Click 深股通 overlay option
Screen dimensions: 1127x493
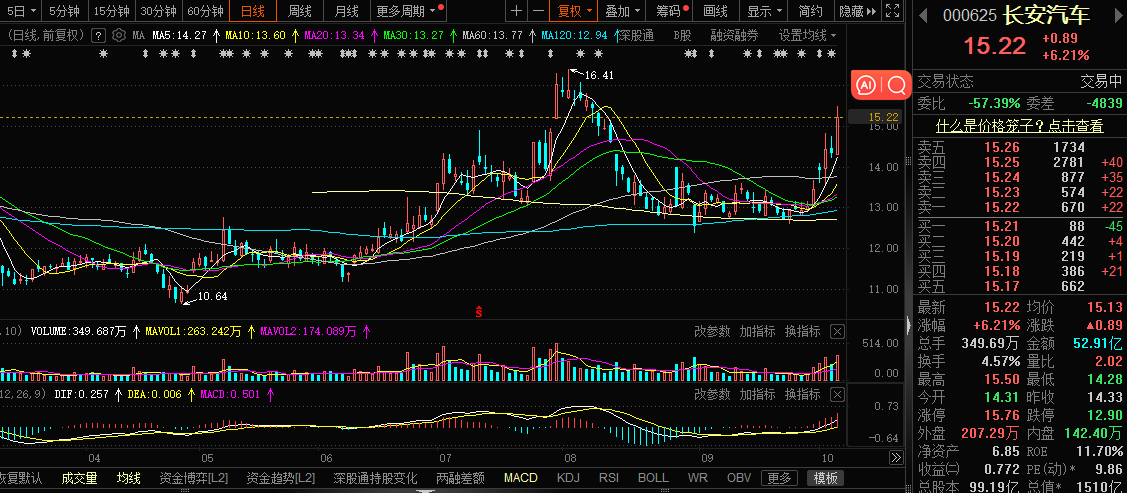coord(637,35)
